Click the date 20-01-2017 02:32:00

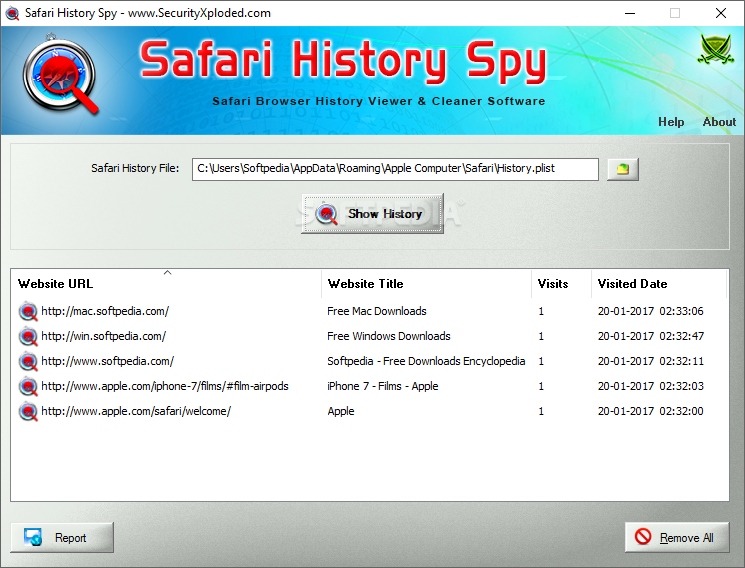[x=650, y=411]
